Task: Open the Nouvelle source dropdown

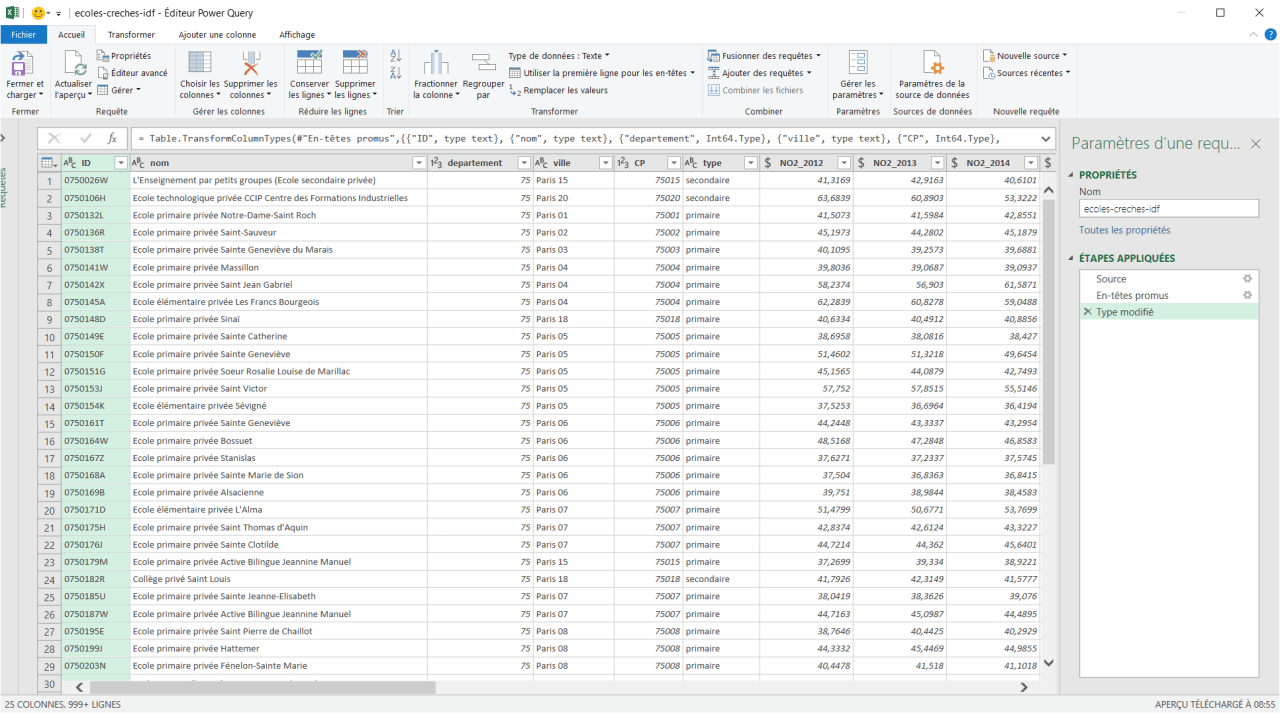Action: [1025, 56]
